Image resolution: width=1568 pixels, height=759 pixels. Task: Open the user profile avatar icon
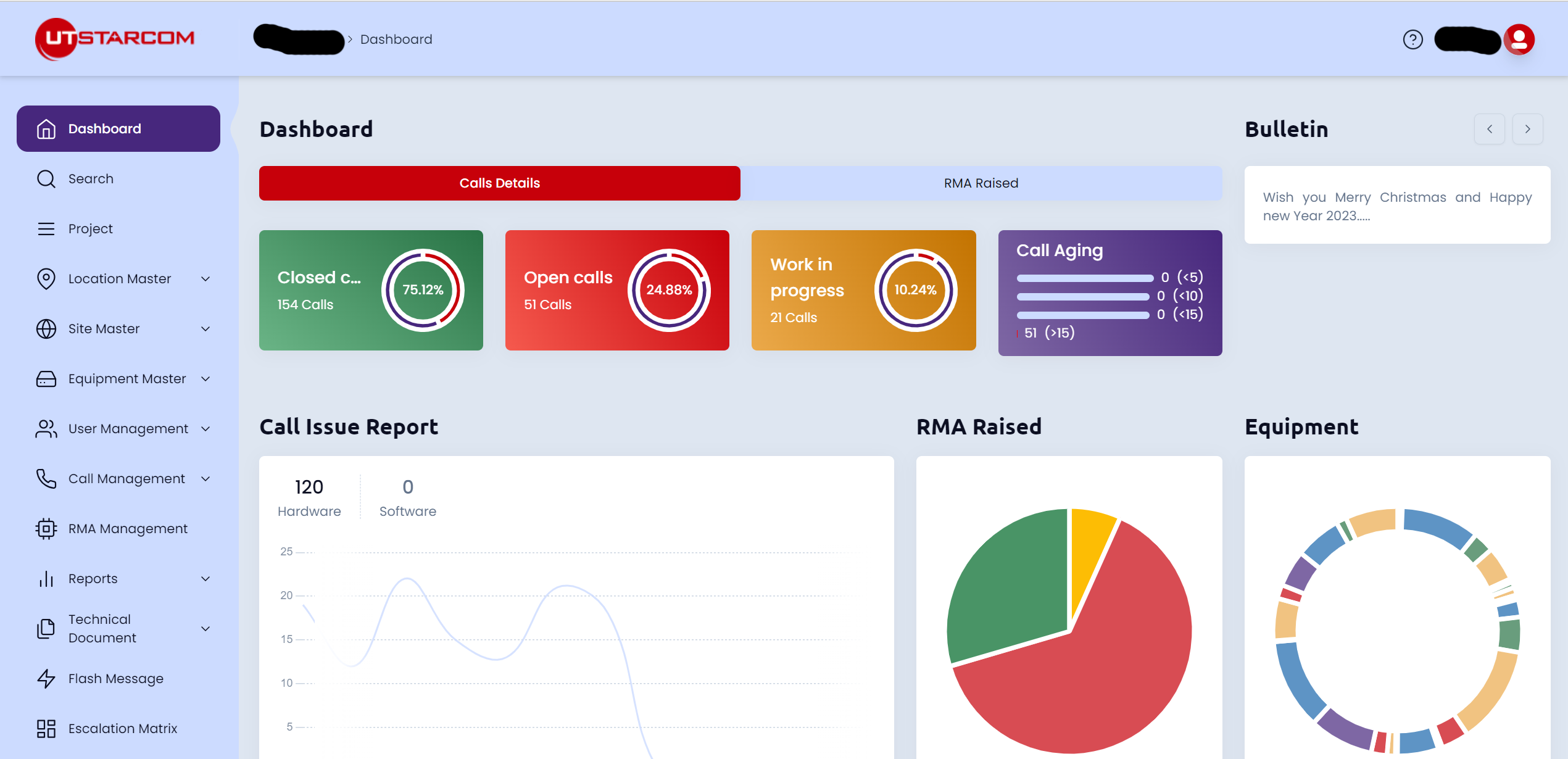tap(1519, 39)
